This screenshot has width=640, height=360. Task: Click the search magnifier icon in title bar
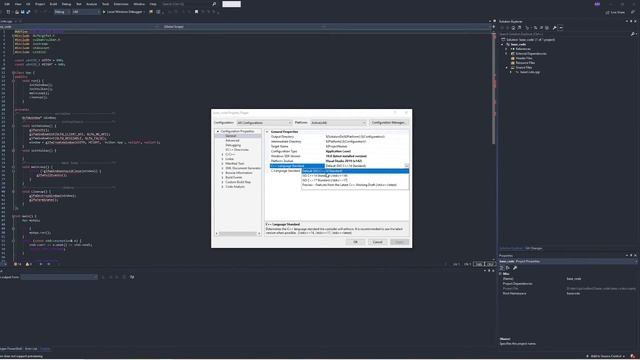214,4
